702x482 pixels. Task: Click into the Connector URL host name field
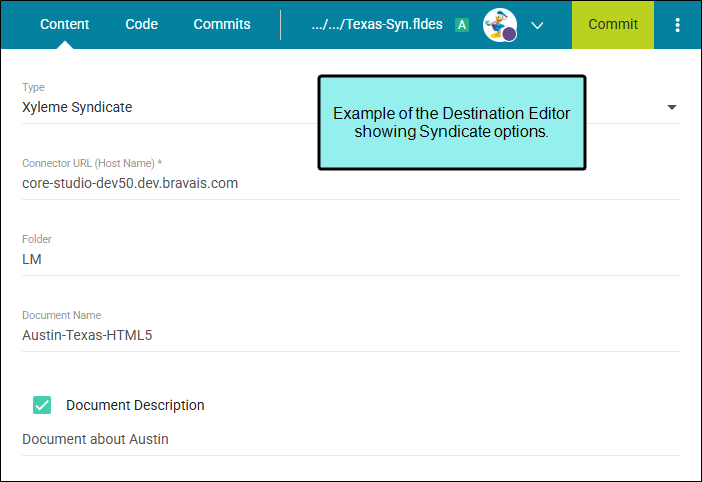pos(300,183)
